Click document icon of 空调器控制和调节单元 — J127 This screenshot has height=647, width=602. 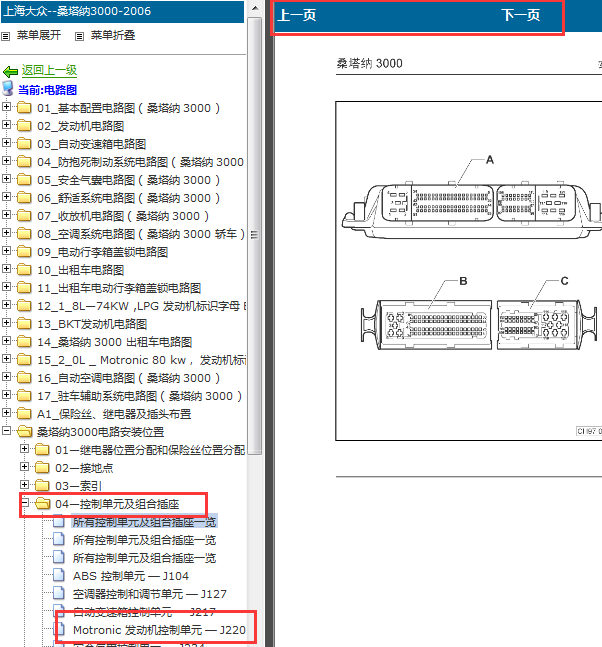pos(59,593)
